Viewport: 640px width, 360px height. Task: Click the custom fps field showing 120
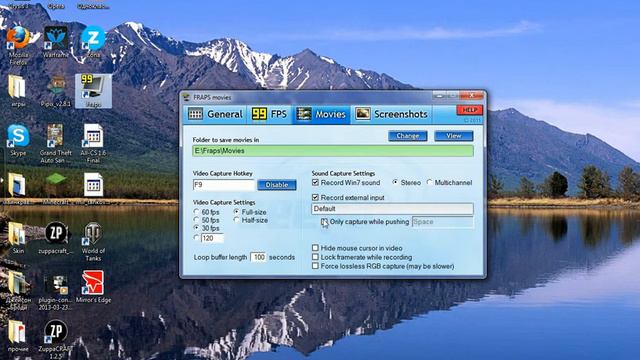click(x=212, y=238)
